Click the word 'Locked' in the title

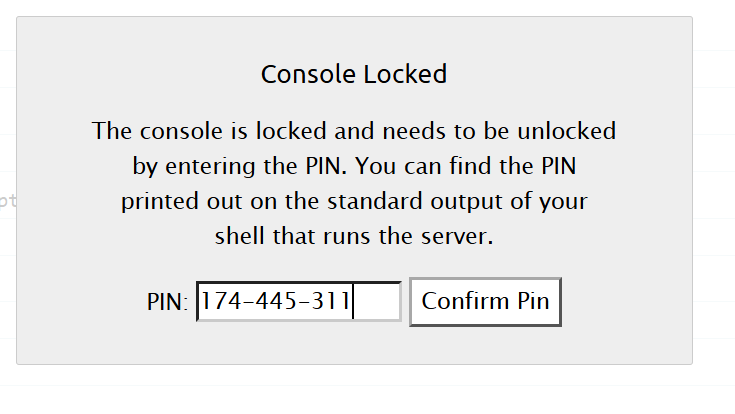[x=405, y=74]
